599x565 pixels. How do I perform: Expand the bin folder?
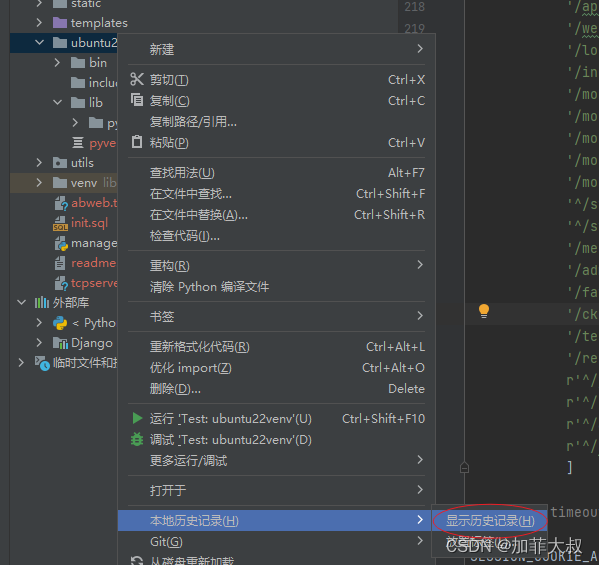(57, 63)
